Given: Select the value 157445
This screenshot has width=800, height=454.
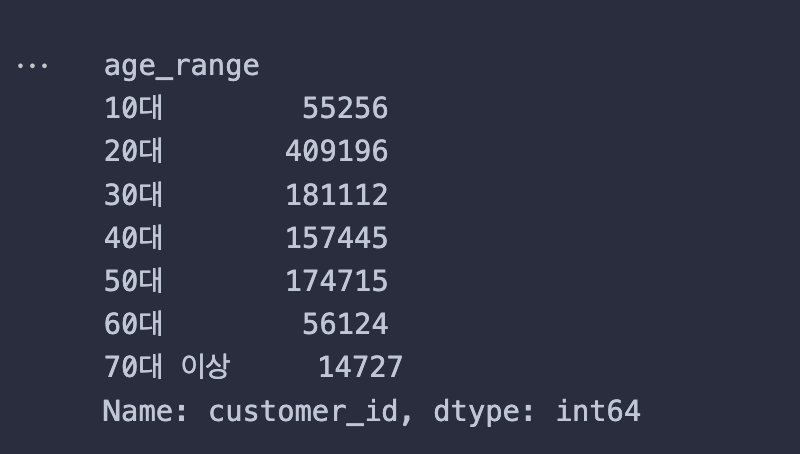Looking at the screenshot, I should [x=337, y=238].
